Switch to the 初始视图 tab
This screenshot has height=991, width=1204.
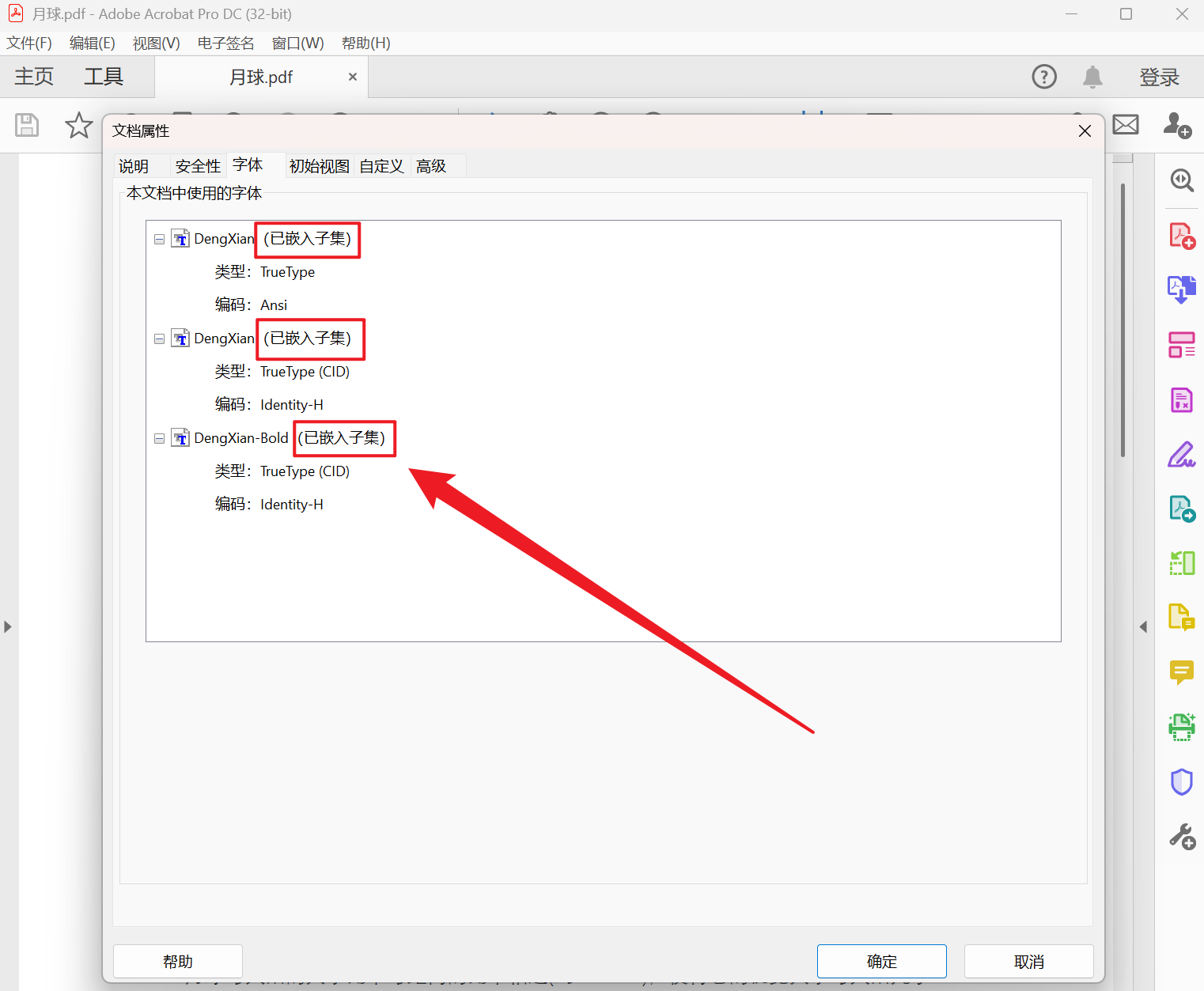tap(320, 166)
